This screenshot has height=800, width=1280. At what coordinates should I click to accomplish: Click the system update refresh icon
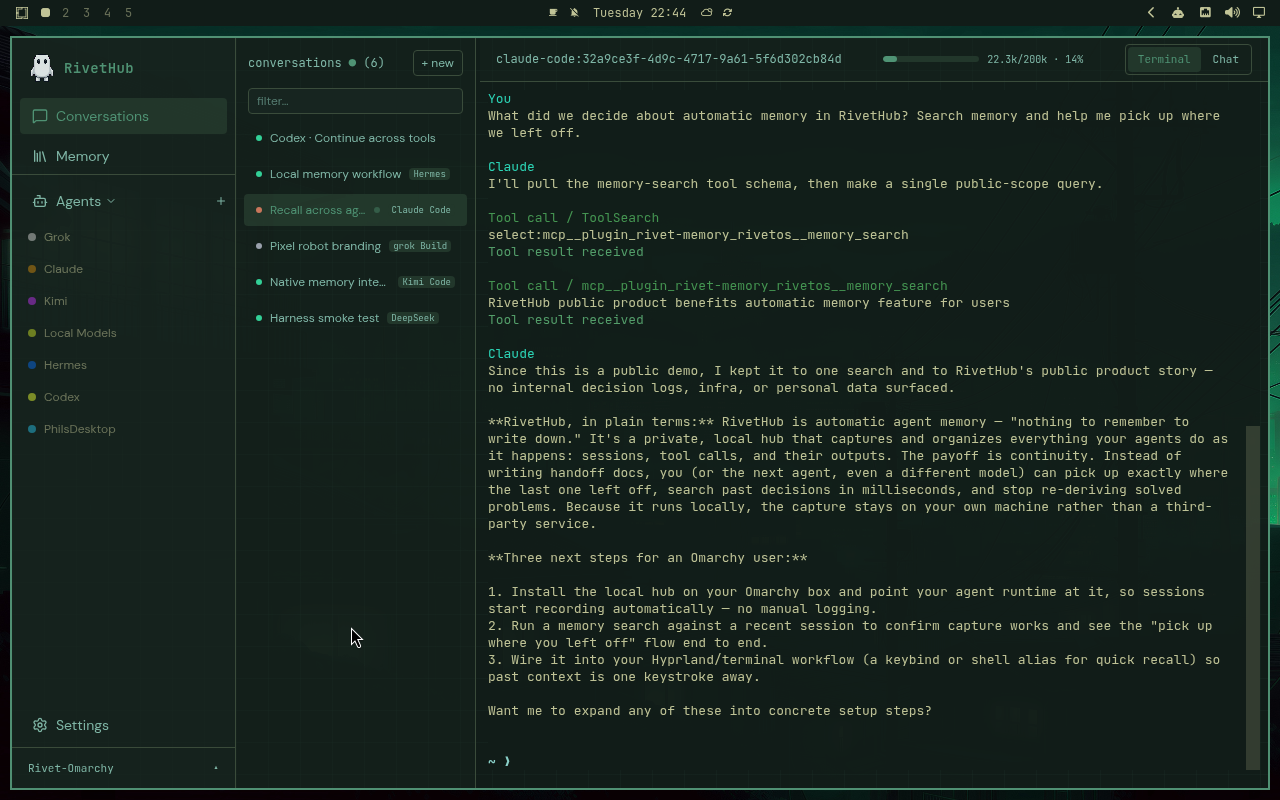tap(728, 13)
